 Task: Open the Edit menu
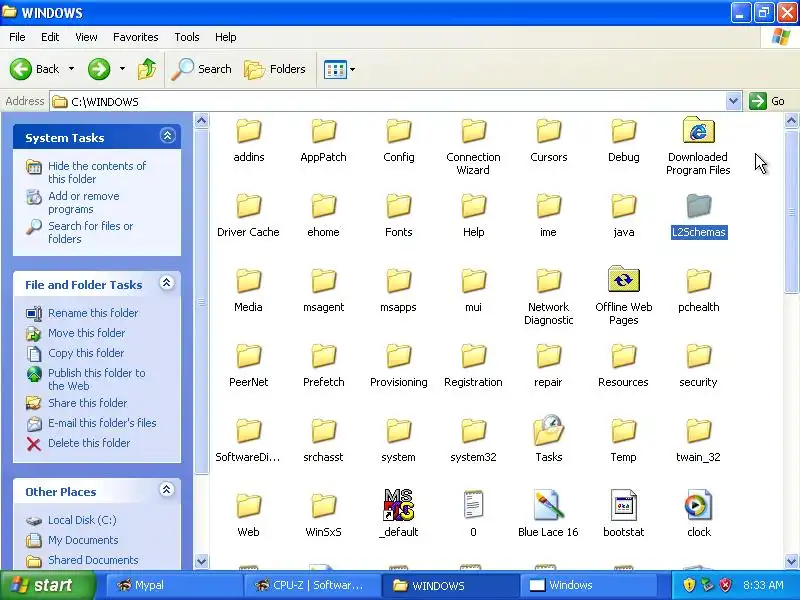(x=50, y=37)
